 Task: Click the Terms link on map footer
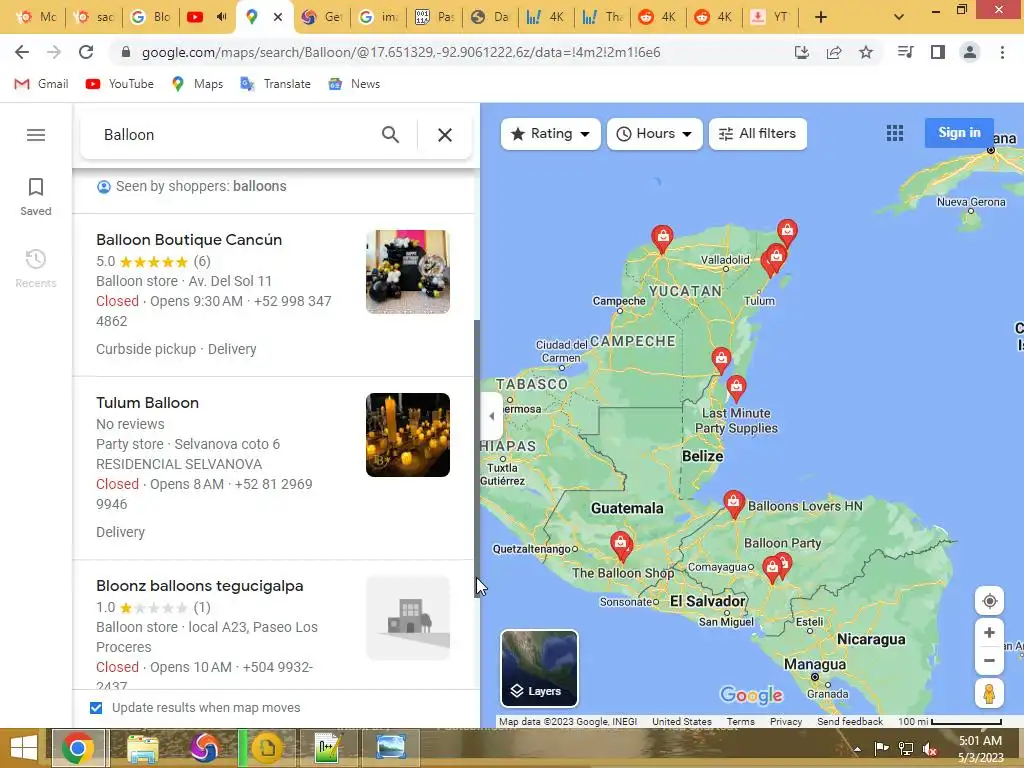pos(741,722)
